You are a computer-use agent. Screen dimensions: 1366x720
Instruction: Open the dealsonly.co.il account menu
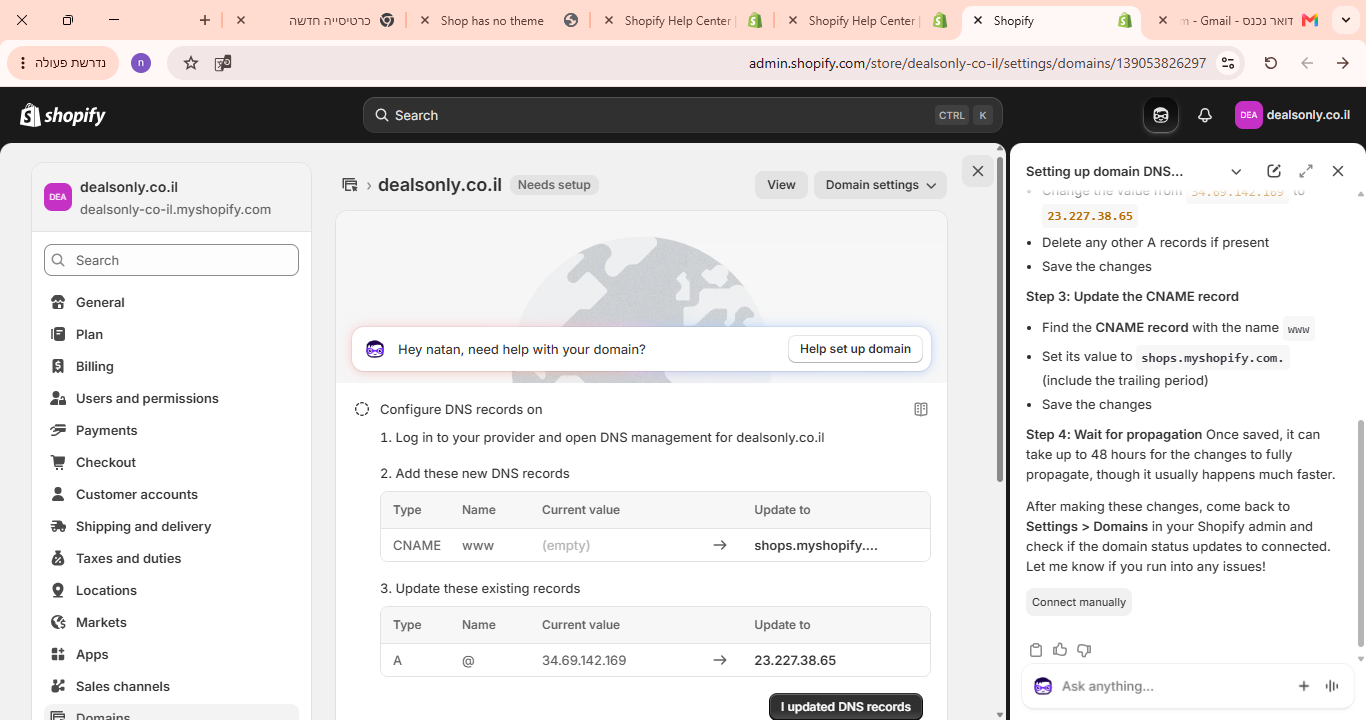click(1293, 115)
